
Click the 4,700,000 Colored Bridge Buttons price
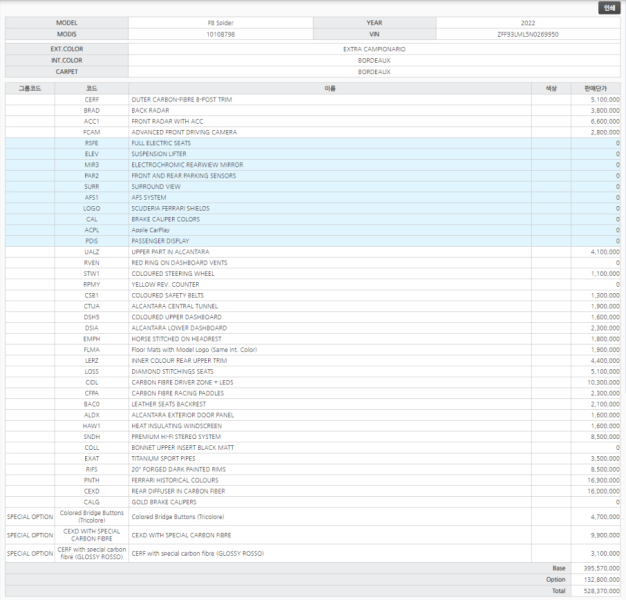pyautogui.click(x=605, y=517)
